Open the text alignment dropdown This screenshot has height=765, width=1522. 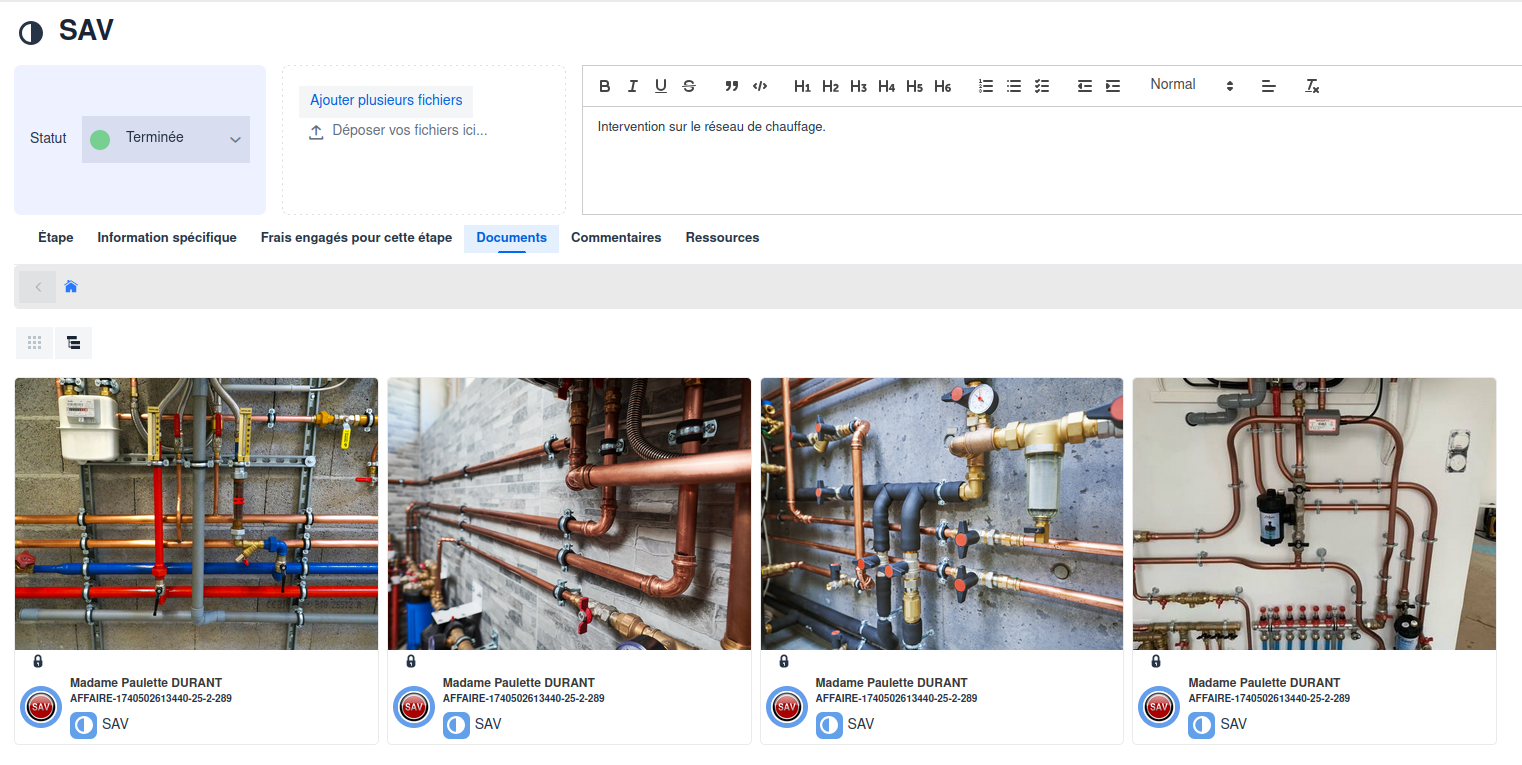[x=1268, y=87]
